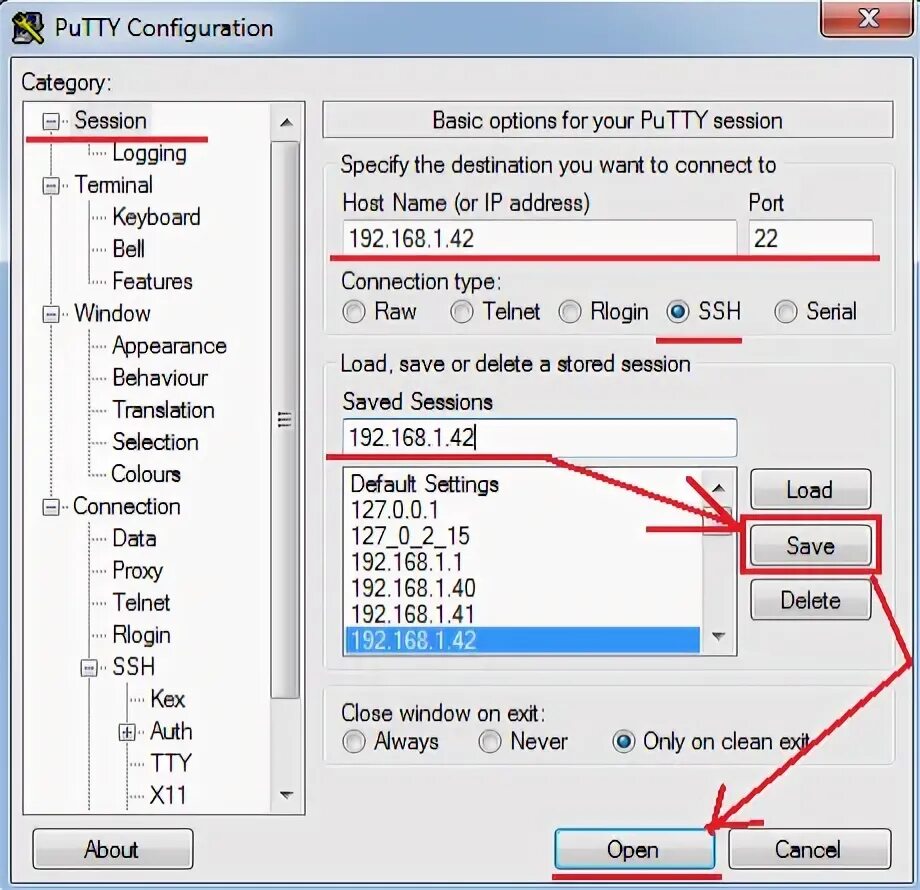The image size is (920, 890).
Task: Open the Bell settings category
Action: (x=128, y=249)
